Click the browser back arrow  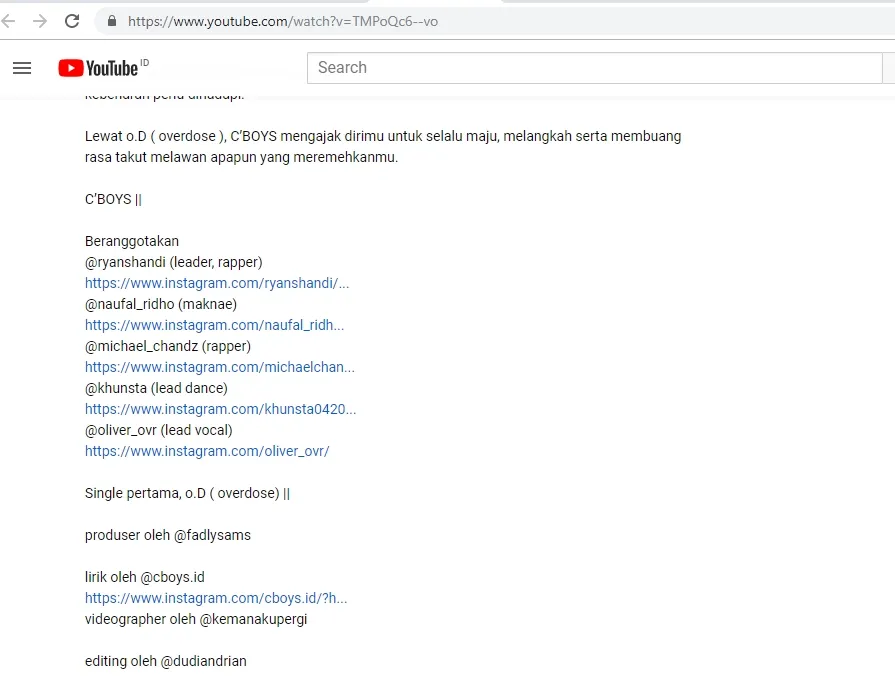(9, 22)
